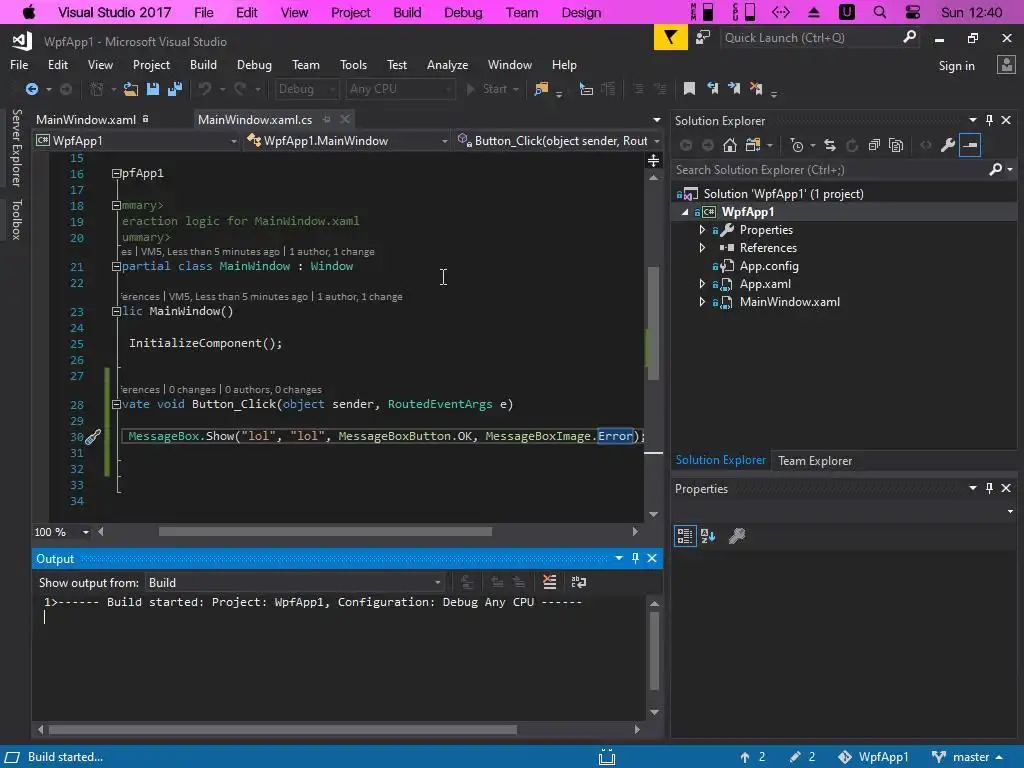
Task: Click the screwdriver quick action icon at line 30
Action: point(93,436)
